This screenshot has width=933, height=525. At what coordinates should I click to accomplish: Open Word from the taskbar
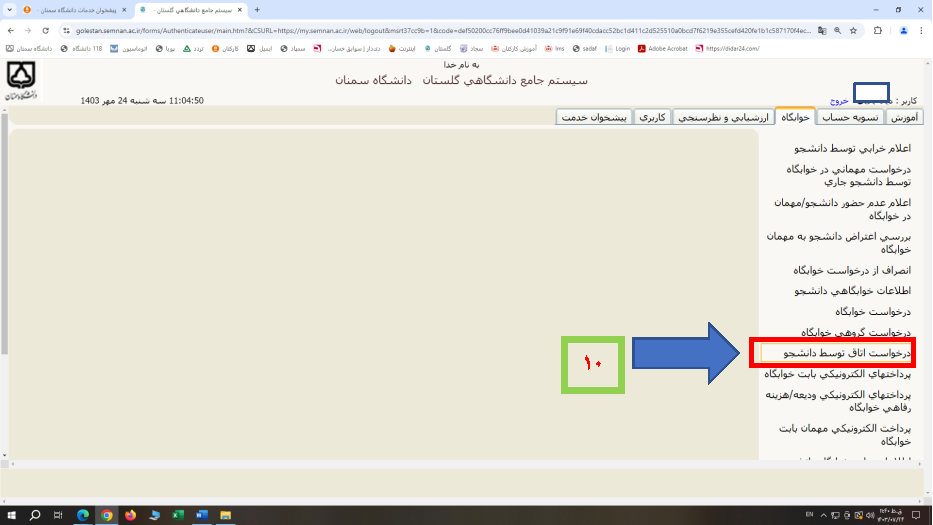coord(202,515)
